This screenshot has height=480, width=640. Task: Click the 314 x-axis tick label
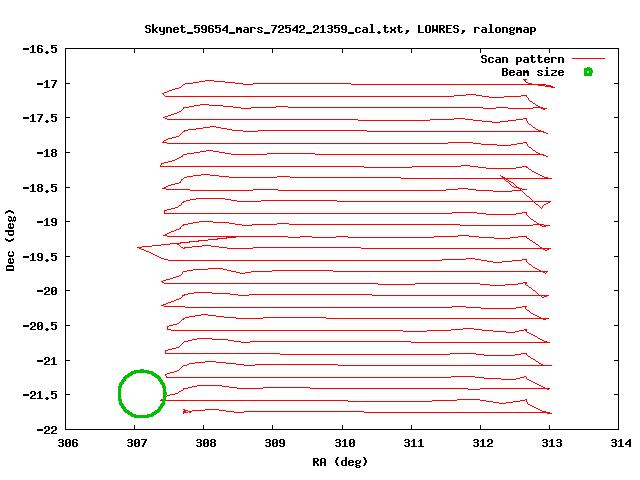[x=621, y=443]
